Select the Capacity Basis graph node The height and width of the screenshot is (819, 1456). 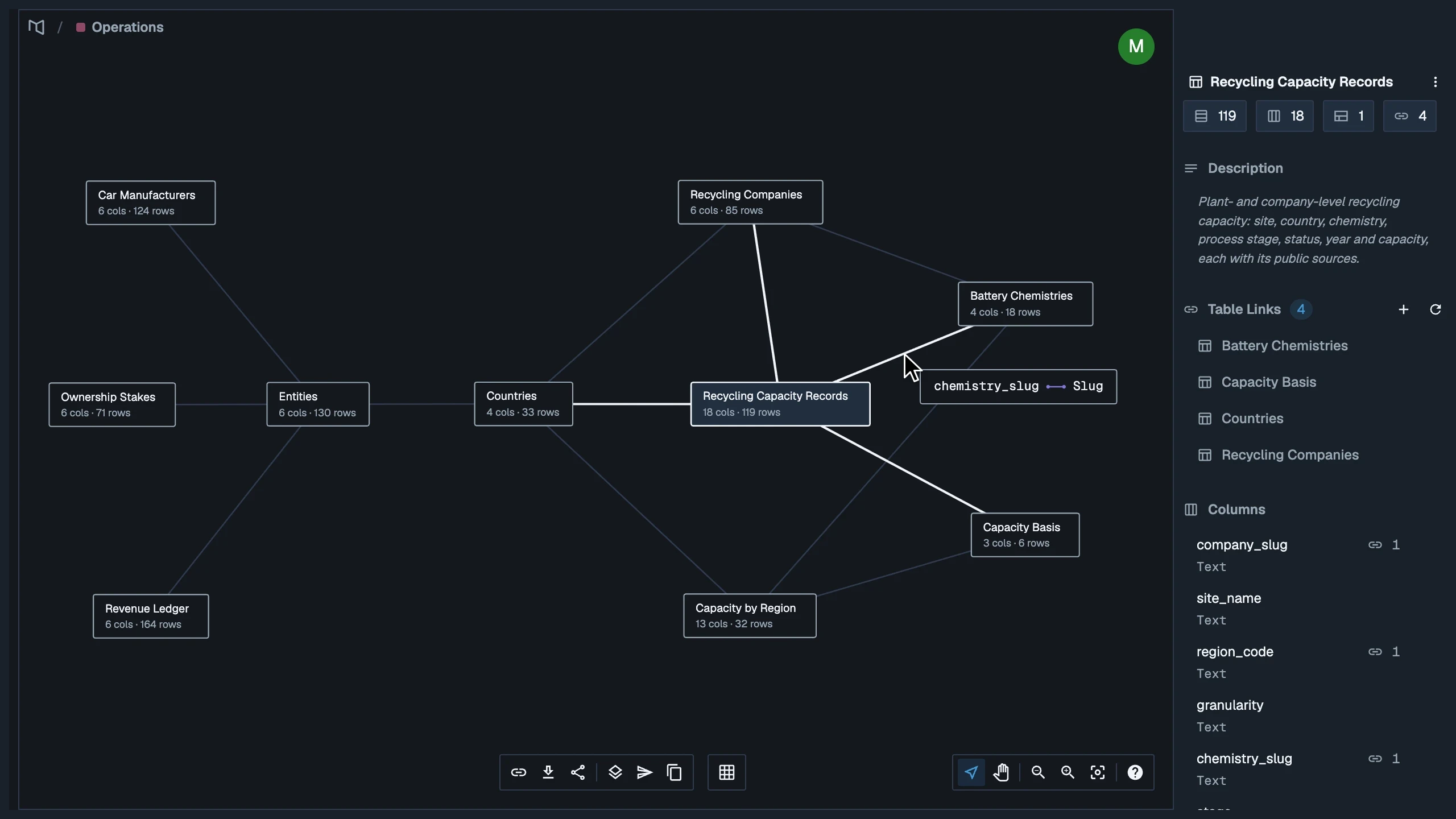(1025, 535)
